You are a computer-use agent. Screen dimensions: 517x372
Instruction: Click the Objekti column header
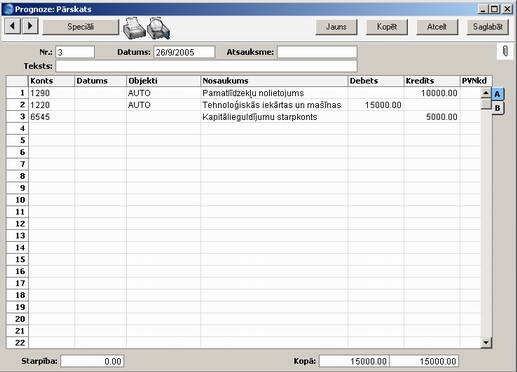pos(163,81)
